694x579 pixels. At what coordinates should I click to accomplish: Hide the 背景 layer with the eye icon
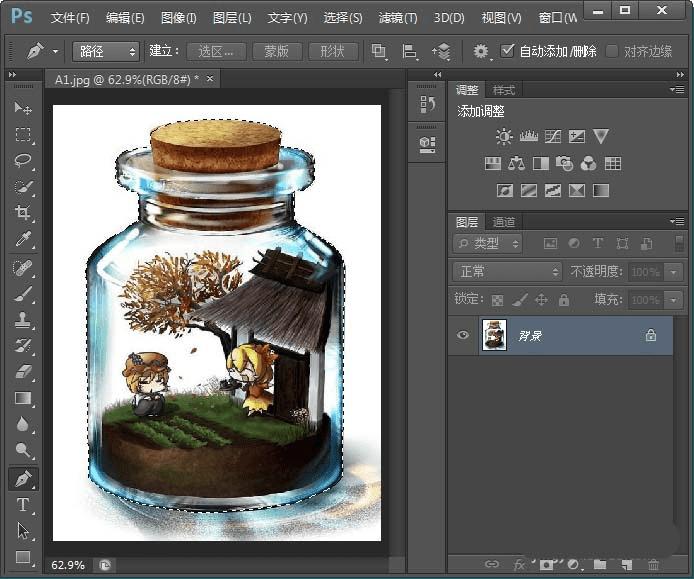[462, 336]
